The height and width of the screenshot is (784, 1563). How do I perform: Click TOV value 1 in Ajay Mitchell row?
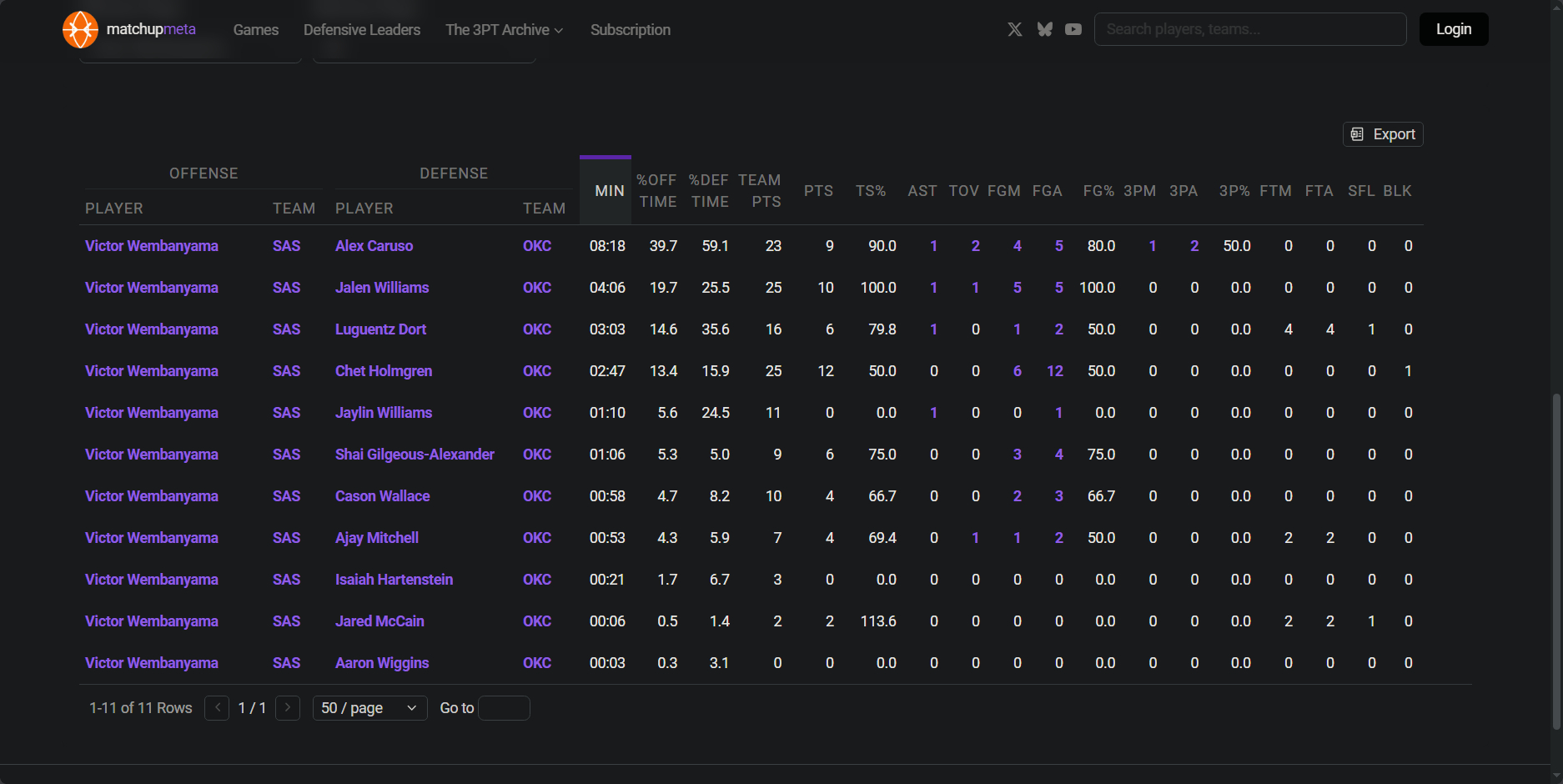976,538
